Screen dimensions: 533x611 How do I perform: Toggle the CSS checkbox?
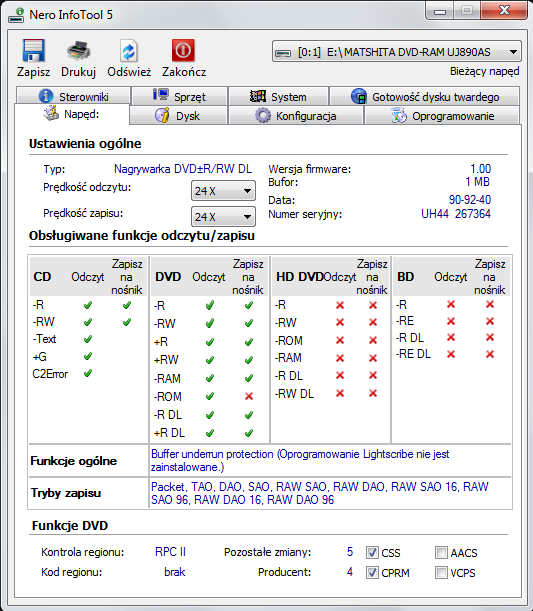(x=372, y=552)
